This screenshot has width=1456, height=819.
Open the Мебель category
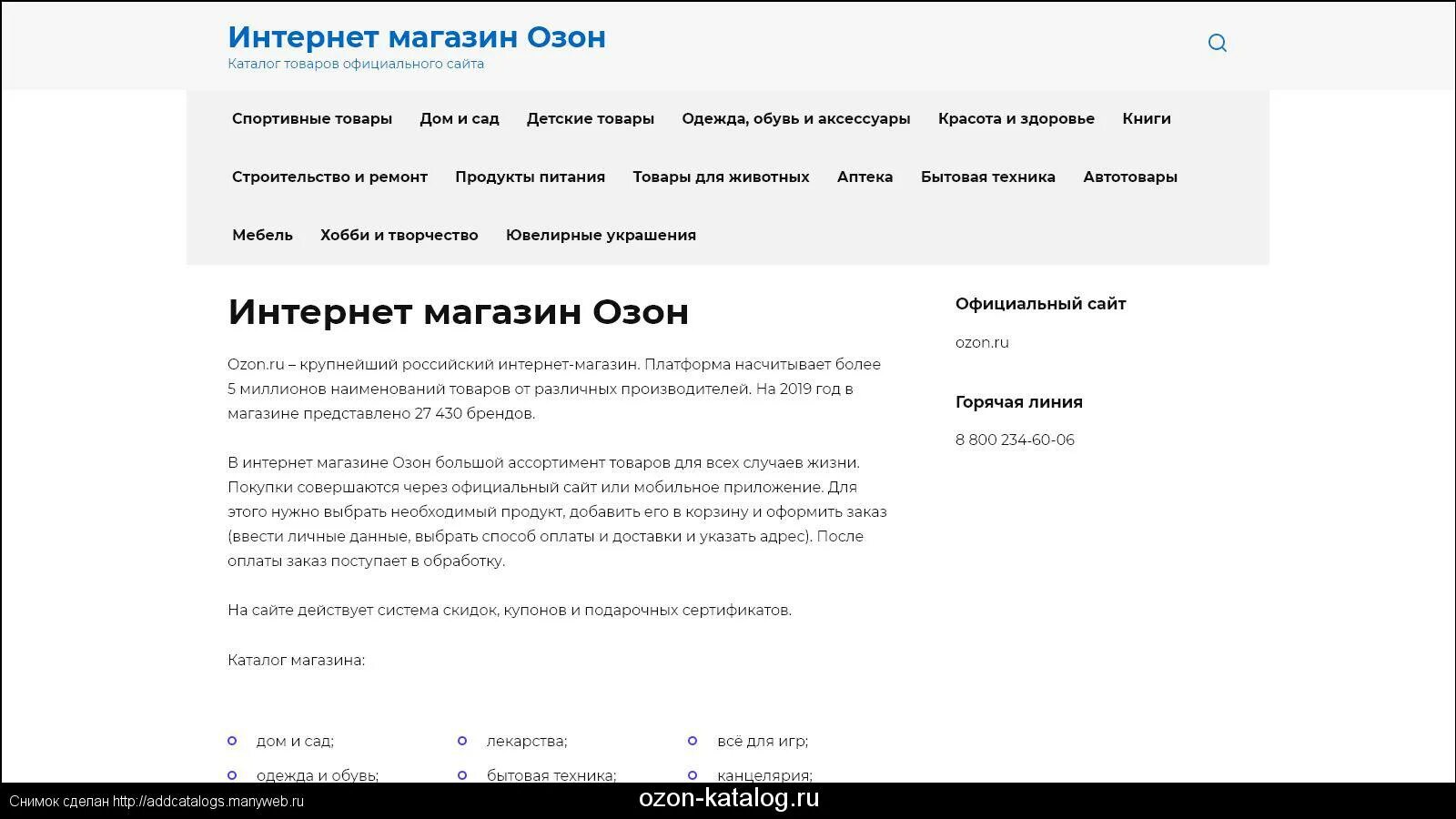point(262,235)
